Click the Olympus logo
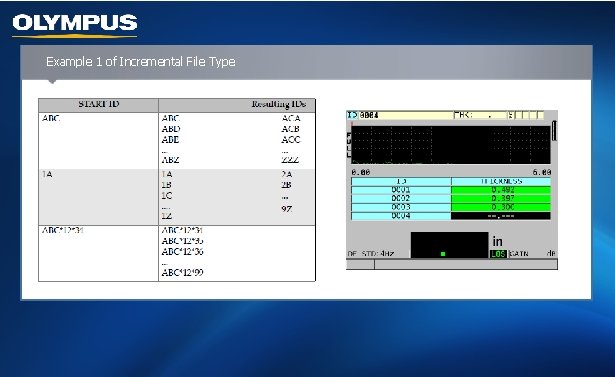The height and width of the screenshot is (377, 615). tap(75, 25)
